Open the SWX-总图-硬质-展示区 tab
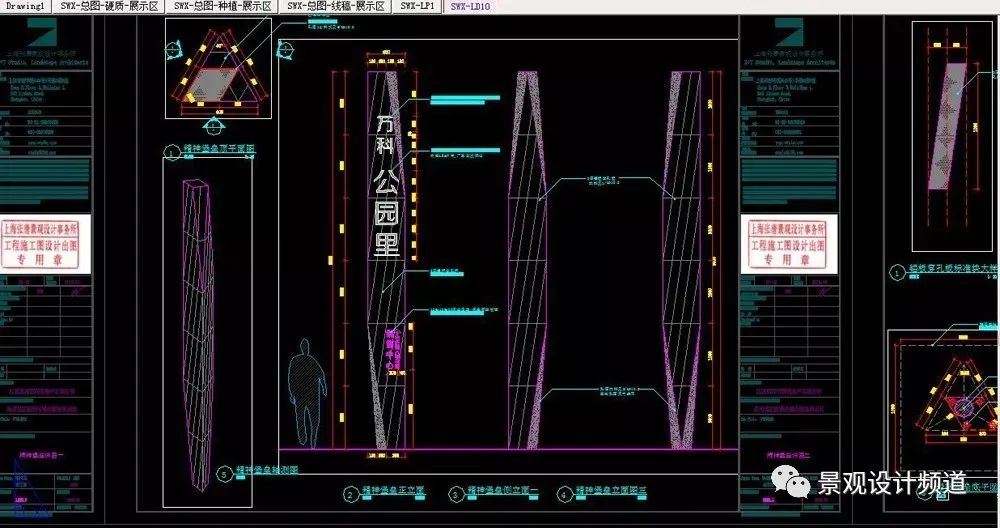1000x528 pixels. click(x=108, y=6)
